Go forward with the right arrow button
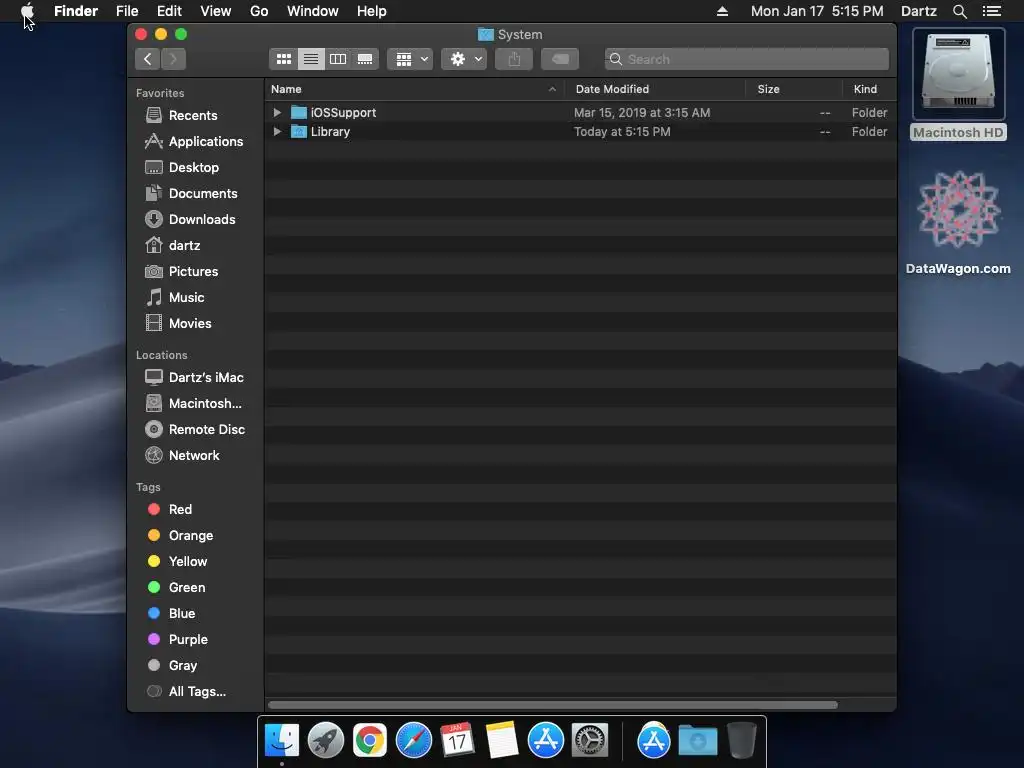Viewport: 1024px width, 768px height. (173, 59)
